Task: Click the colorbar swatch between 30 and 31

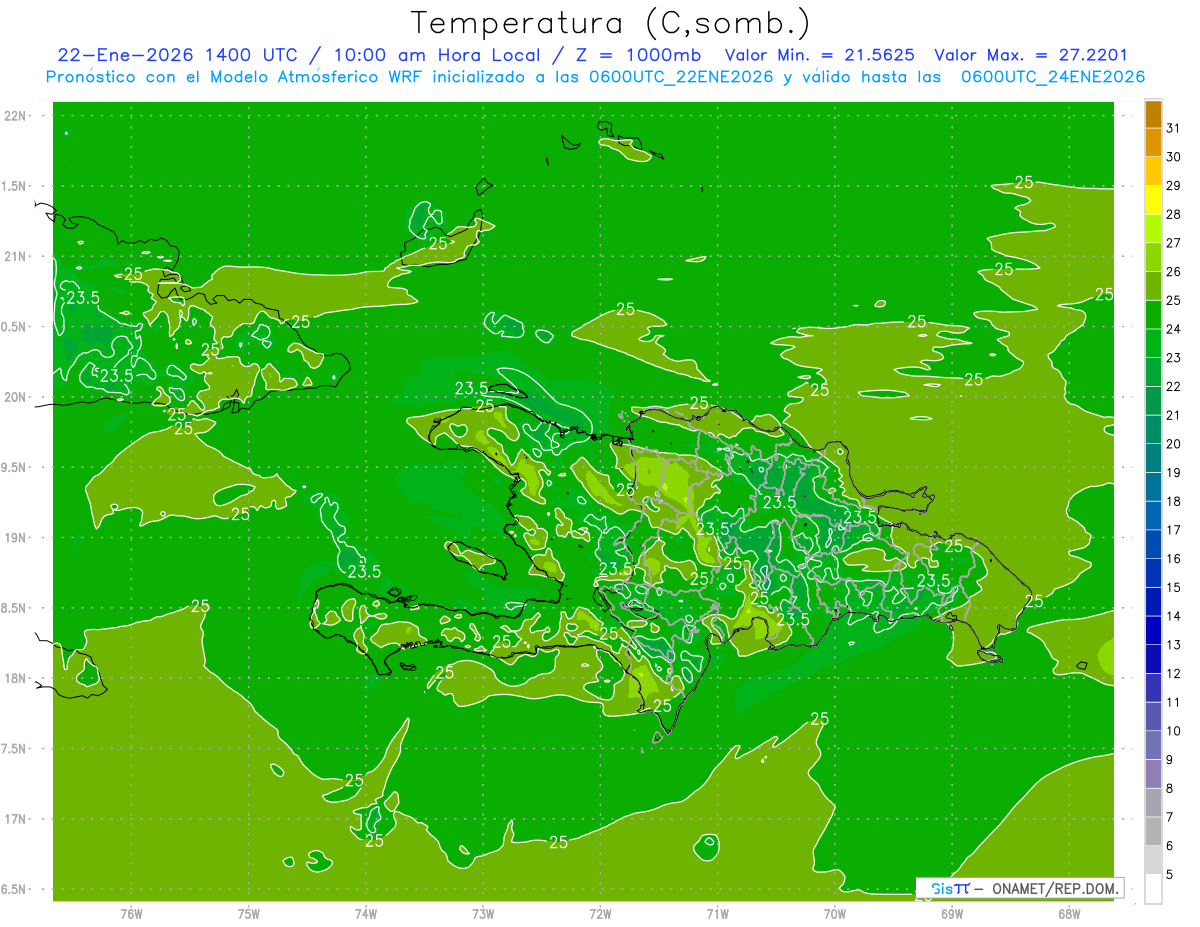Action: (x=1153, y=142)
